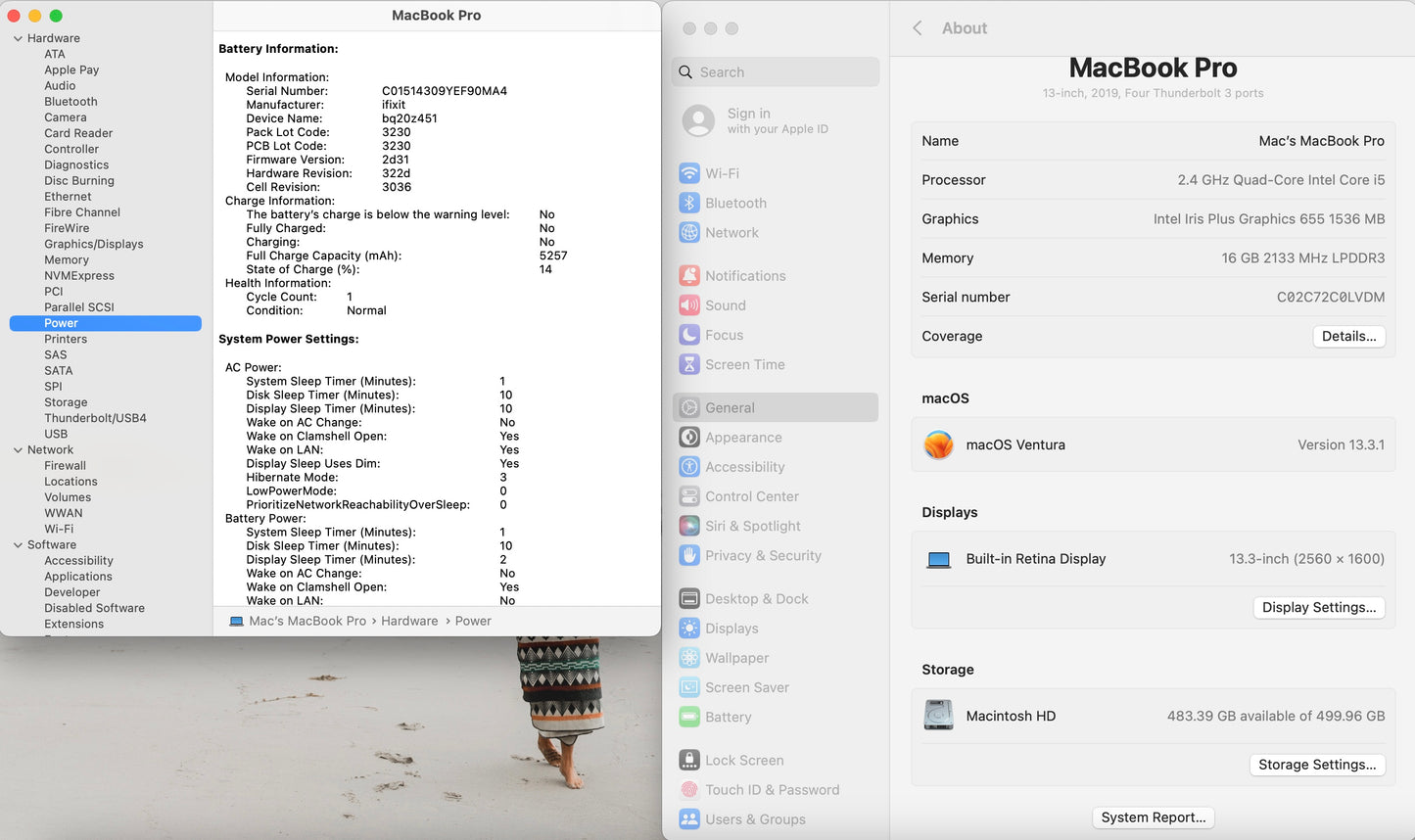Open the Notifications settings icon
Viewport: 1415px width, 840px height.
pos(689,276)
